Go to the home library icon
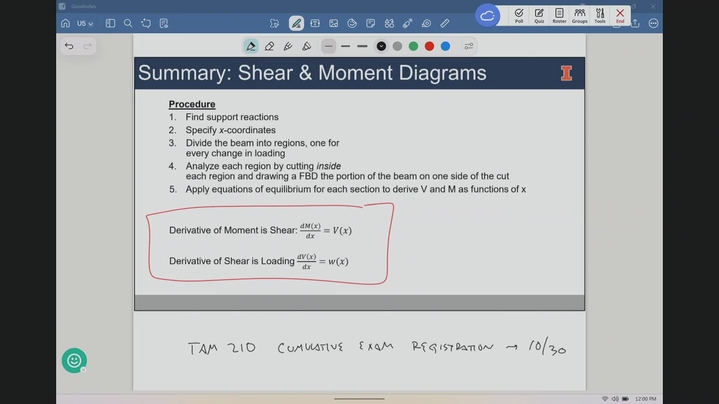This screenshot has height=404, width=719. (65, 23)
